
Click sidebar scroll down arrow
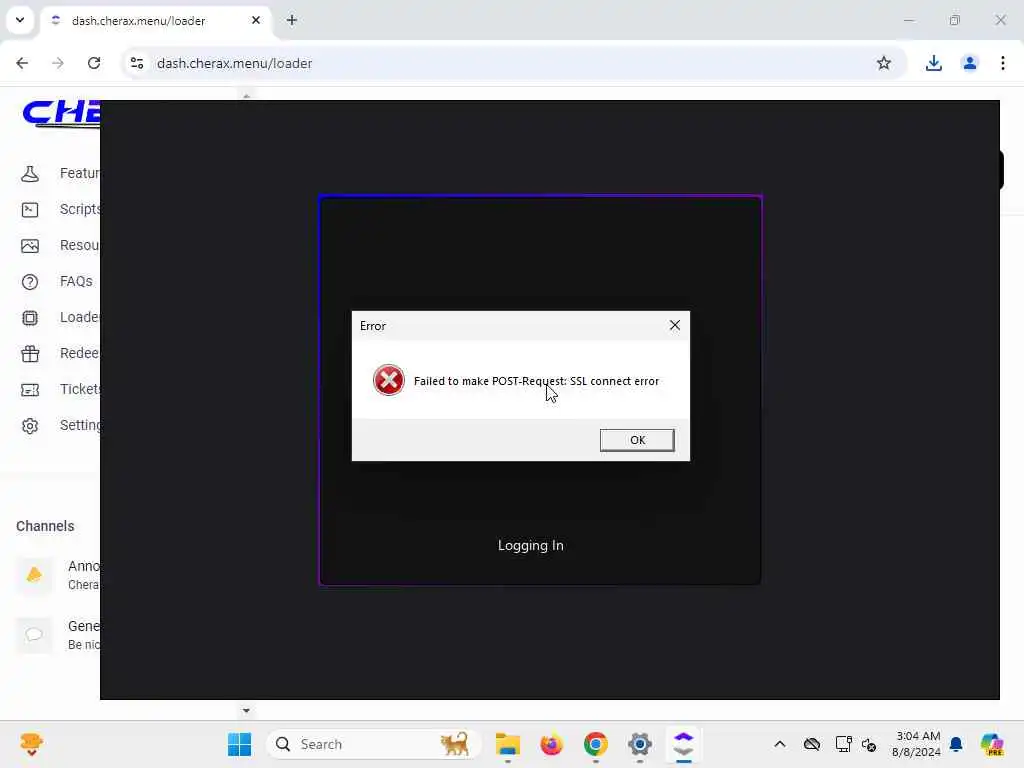click(246, 711)
